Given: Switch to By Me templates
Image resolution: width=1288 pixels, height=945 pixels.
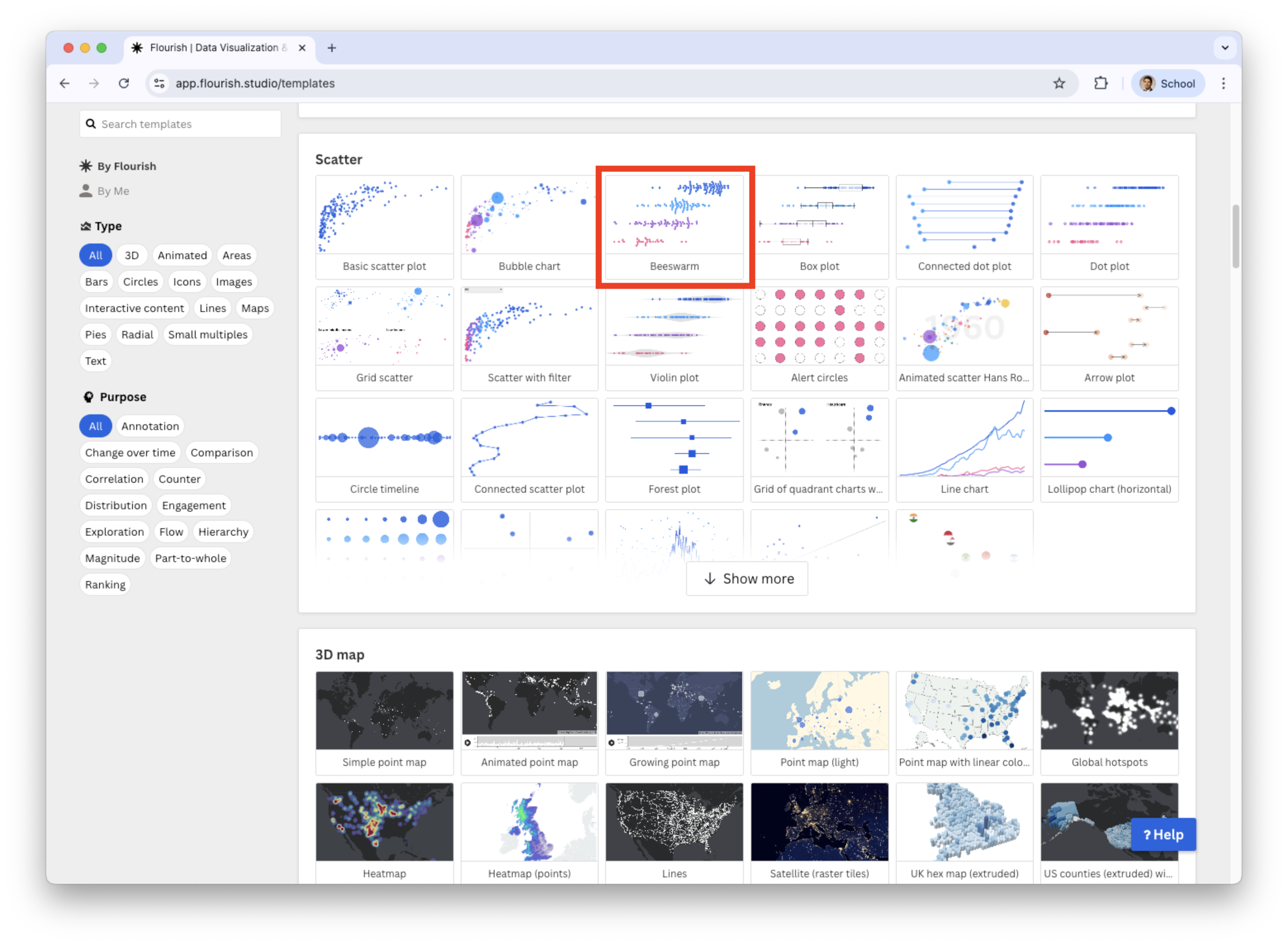Looking at the screenshot, I should (x=113, y=191).
